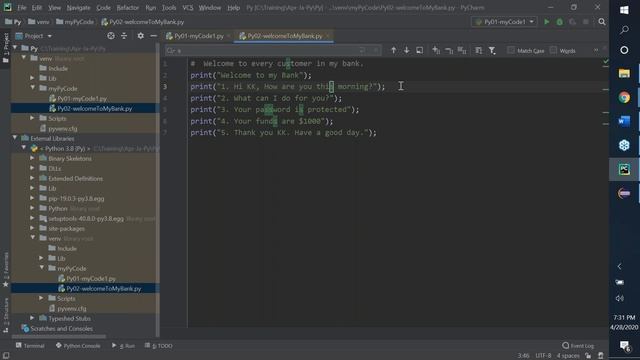Screen dimensions: 640x360
Task: Expand the site-packages folder
Action: pyautogui.click(x=32, y=228)
